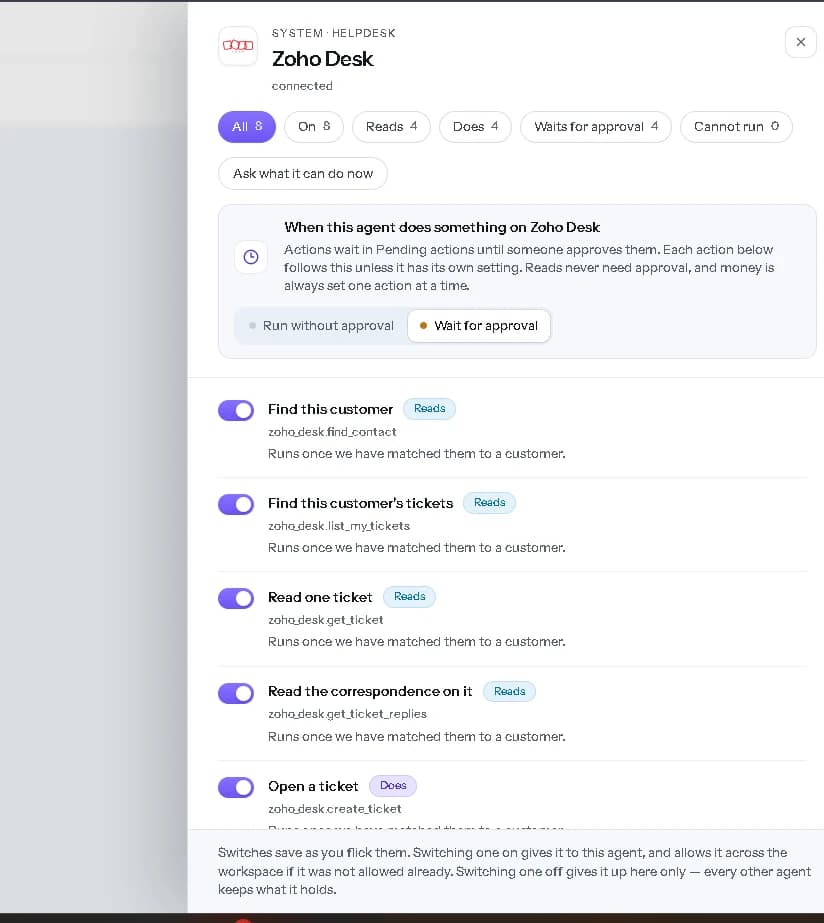Click the text zoho_desk.get_ticket_replies

pos(347,714)
